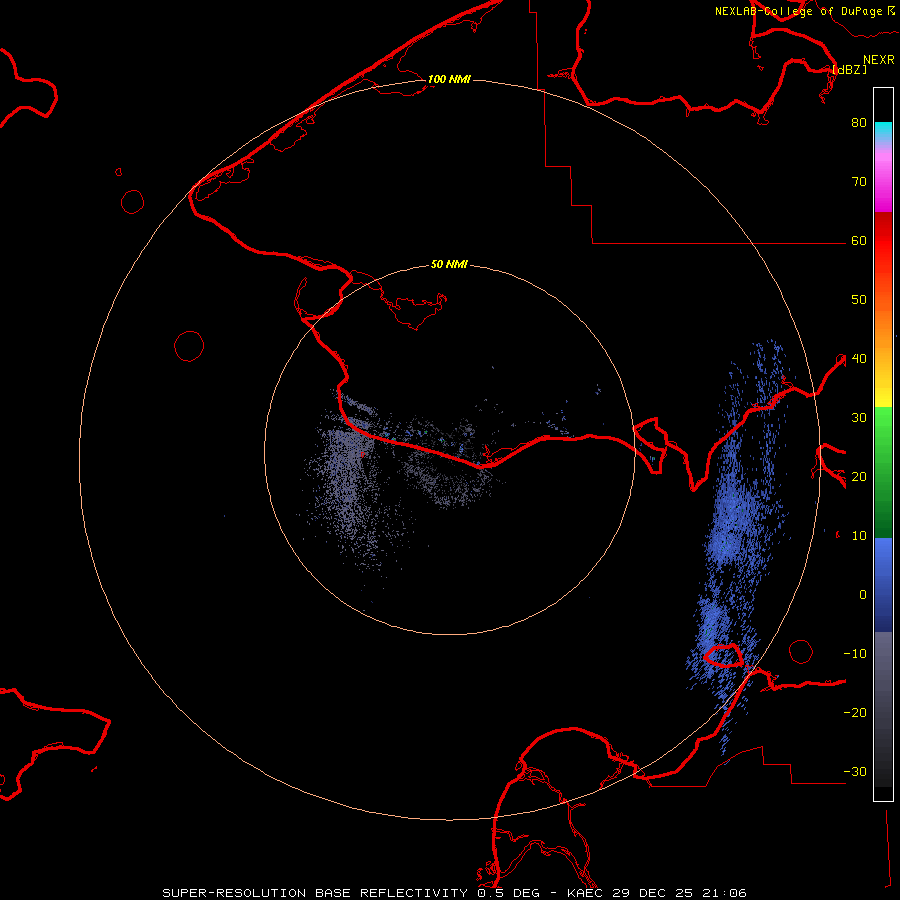Viewport: 900px width, 900px height.
Task: Click the 100 NMI range ring label
Action: point(449,79)
